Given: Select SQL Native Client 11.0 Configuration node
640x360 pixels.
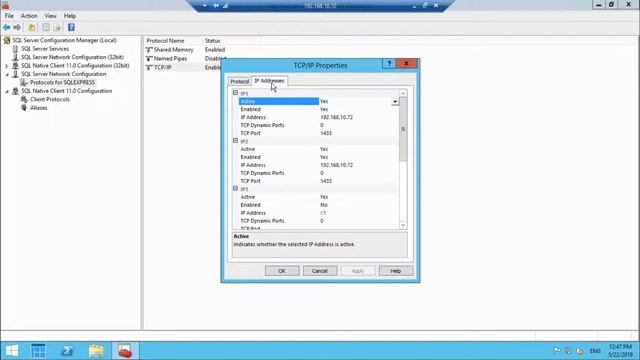Looking at the screenshot, I should coord(67,91).
